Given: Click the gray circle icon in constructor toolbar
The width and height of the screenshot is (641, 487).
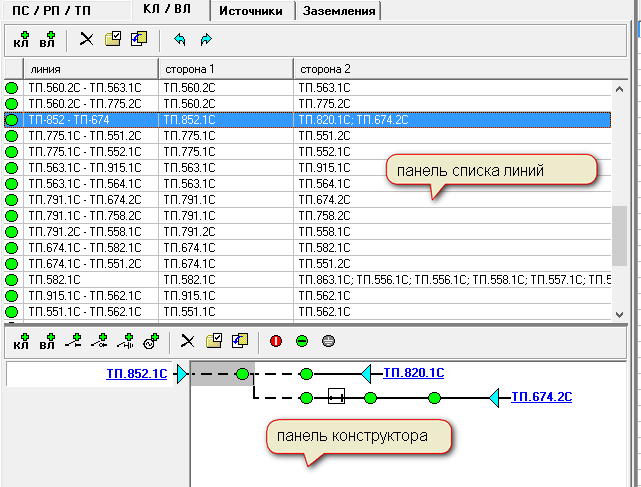Looking at the screenshot, I should [x=329, y=341].
